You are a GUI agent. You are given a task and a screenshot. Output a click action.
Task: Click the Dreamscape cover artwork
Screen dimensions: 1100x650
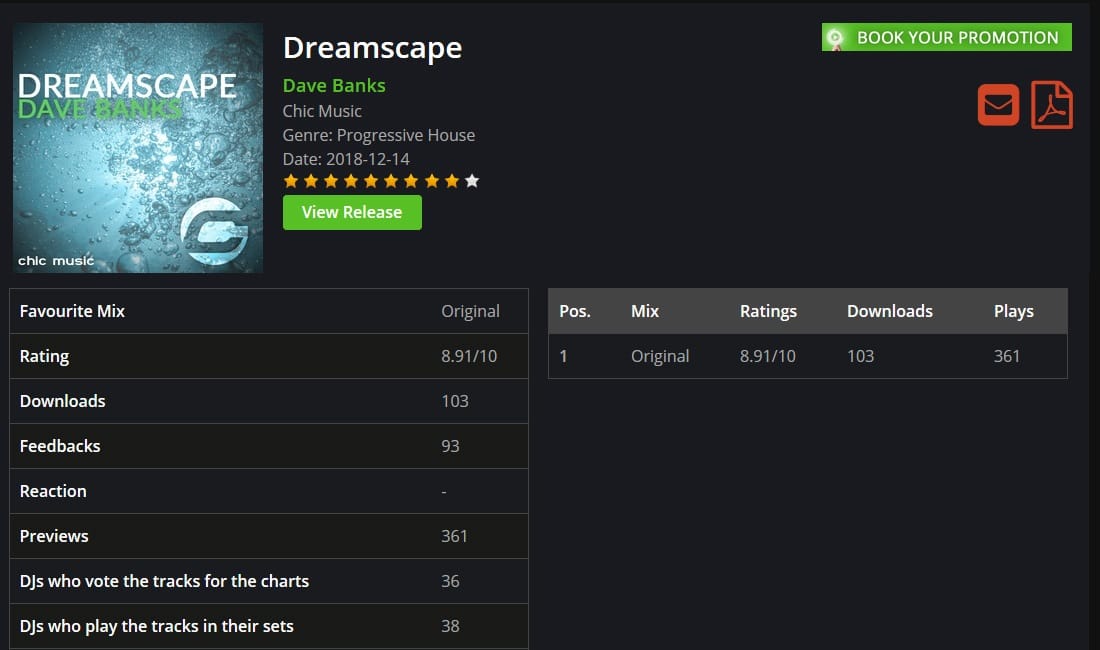138,148
